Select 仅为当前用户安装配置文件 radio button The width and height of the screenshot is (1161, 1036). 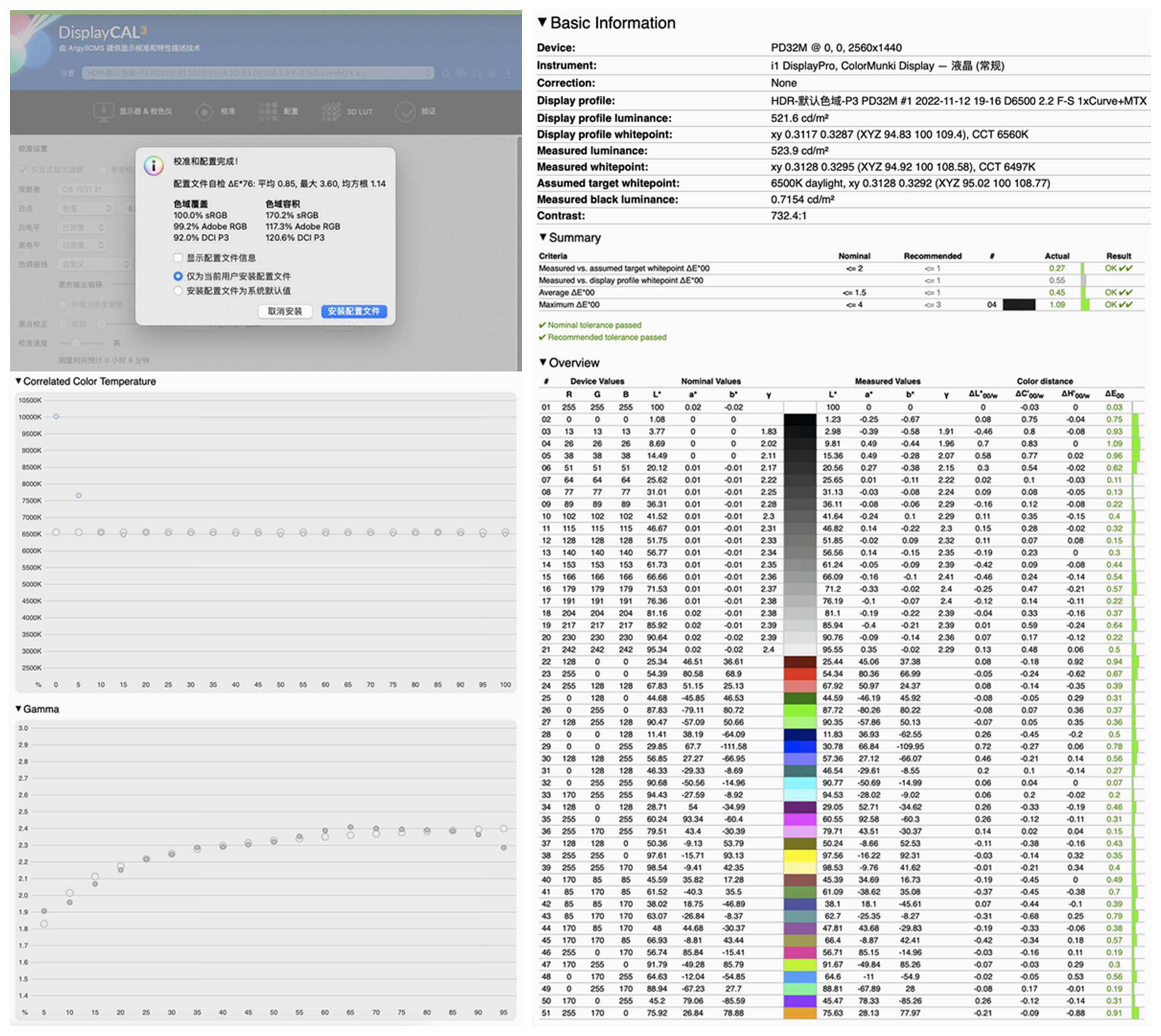click(x=178, y=276)
